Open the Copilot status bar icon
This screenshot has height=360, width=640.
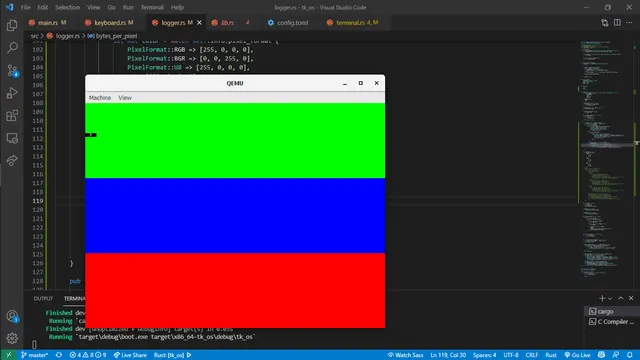[602, 355]
